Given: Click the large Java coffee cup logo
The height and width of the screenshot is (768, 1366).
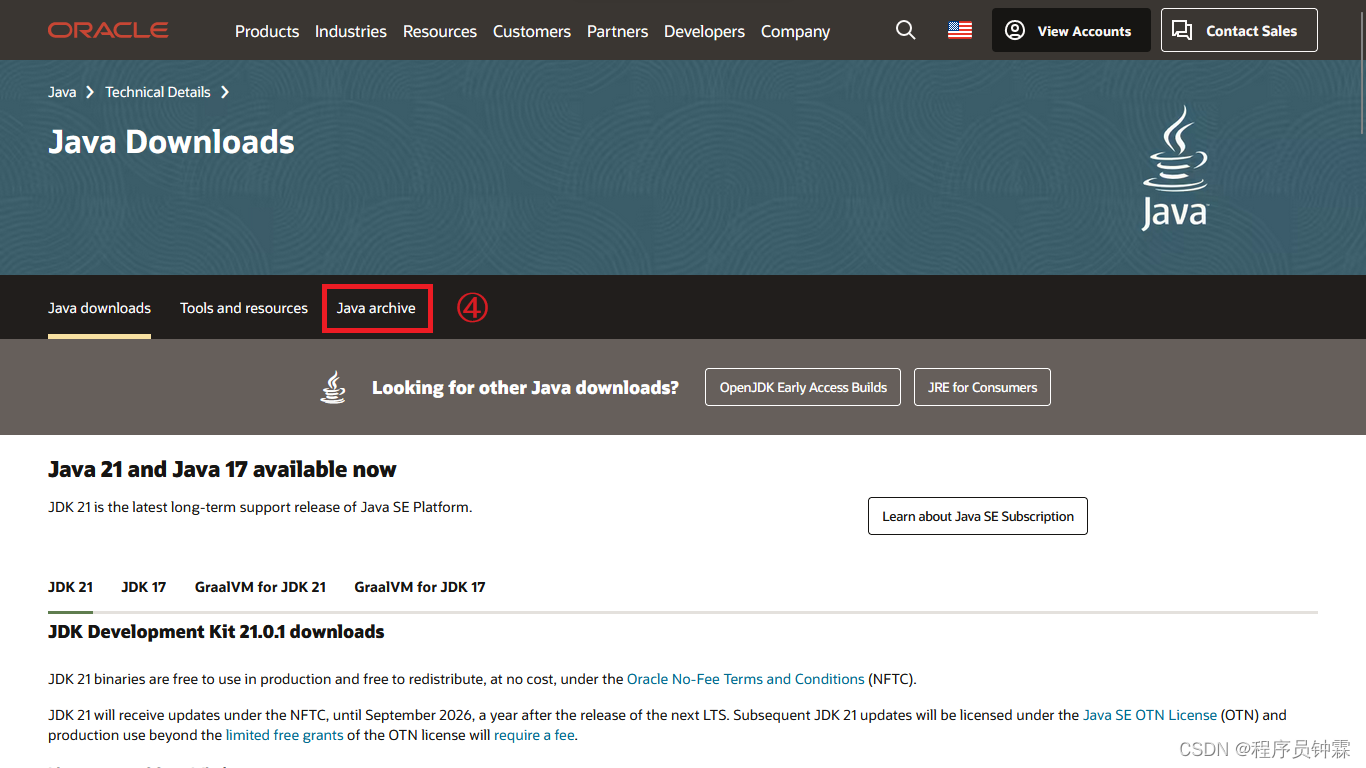Looking at the screenshot, I should pyautogui.click(x=1175, y=168).
